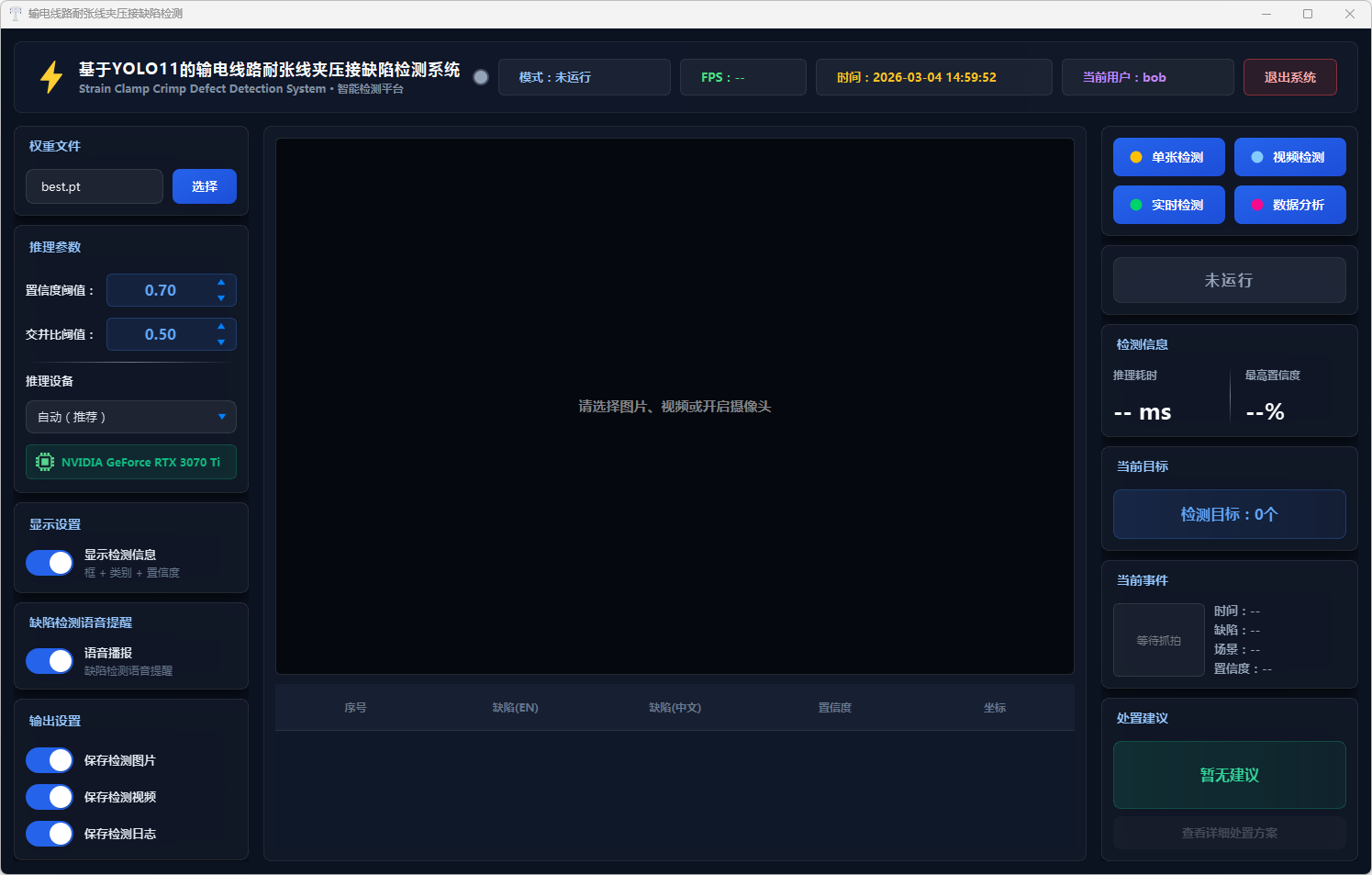Toggle the 显示检测信息 switch

50,563
